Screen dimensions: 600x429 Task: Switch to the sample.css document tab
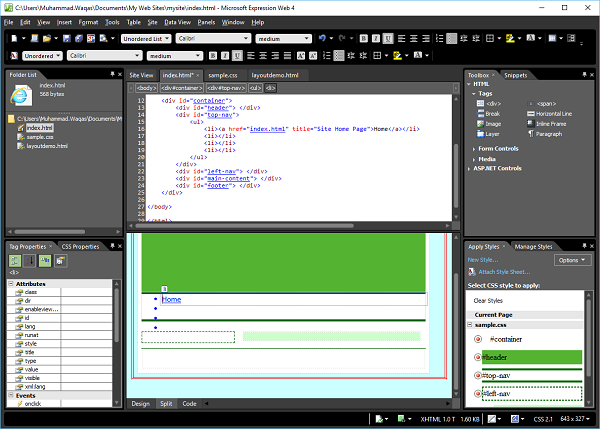[222, 75]
